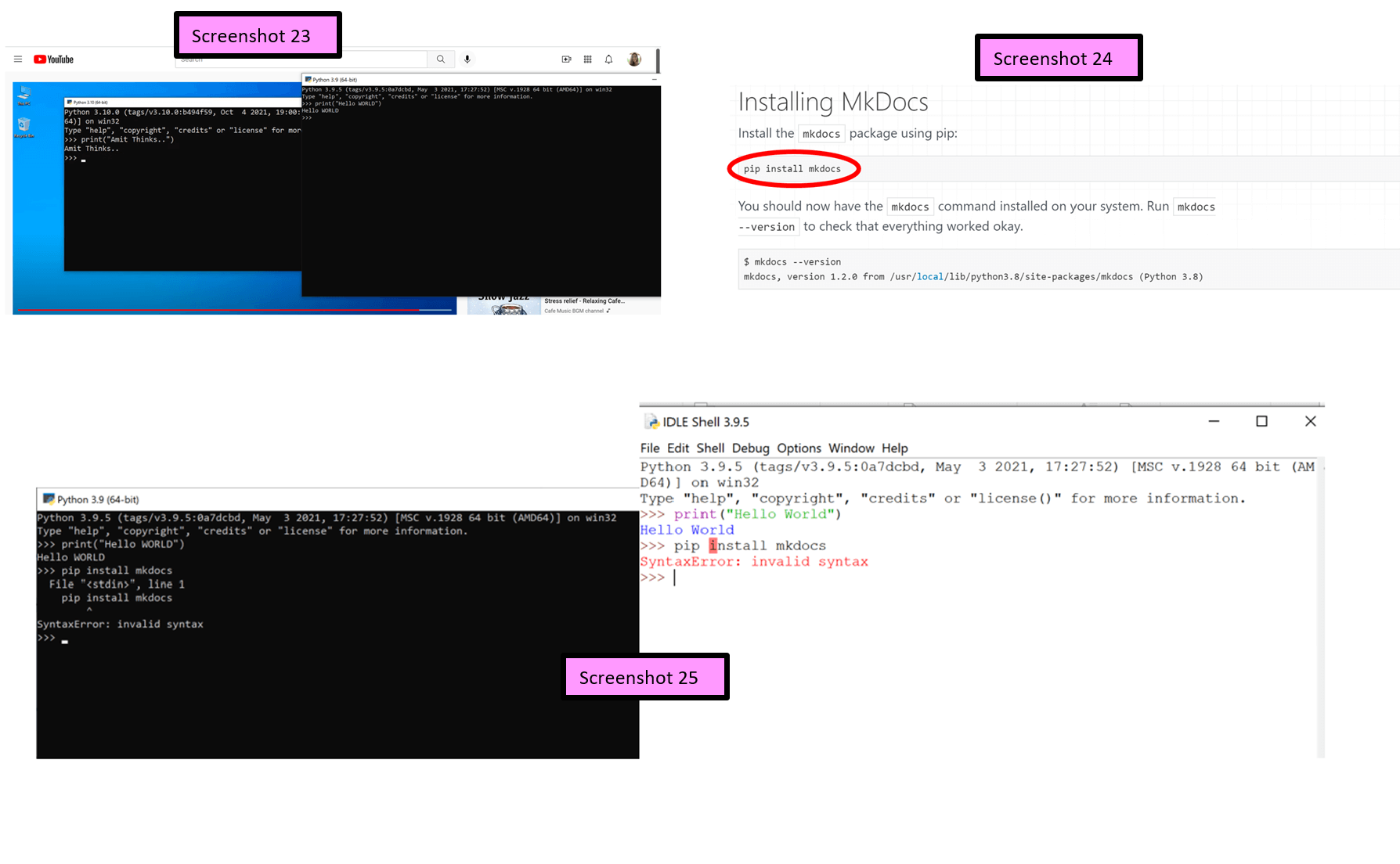
Task: Click 'Python 3.9 (64-bit)' title of bottom console
Action: pyautogui.click(x=98, y=499)
